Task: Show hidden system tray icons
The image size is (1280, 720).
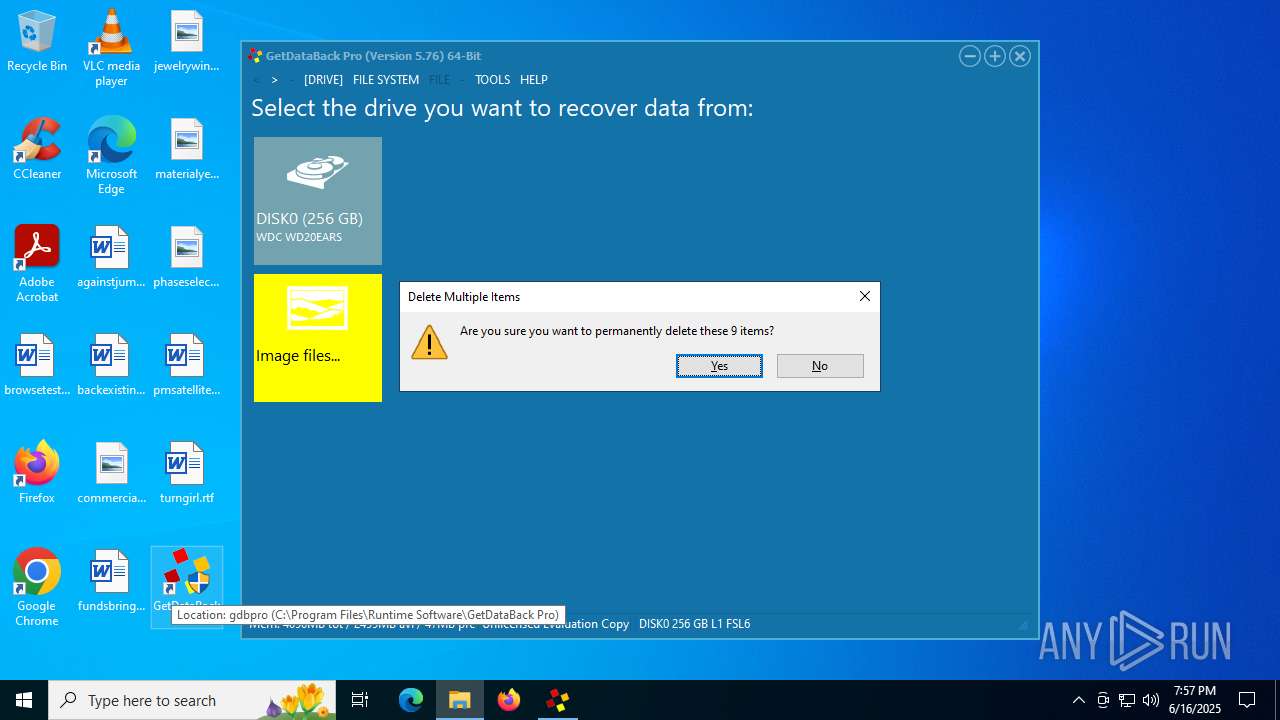Action: click(1078, 700)
